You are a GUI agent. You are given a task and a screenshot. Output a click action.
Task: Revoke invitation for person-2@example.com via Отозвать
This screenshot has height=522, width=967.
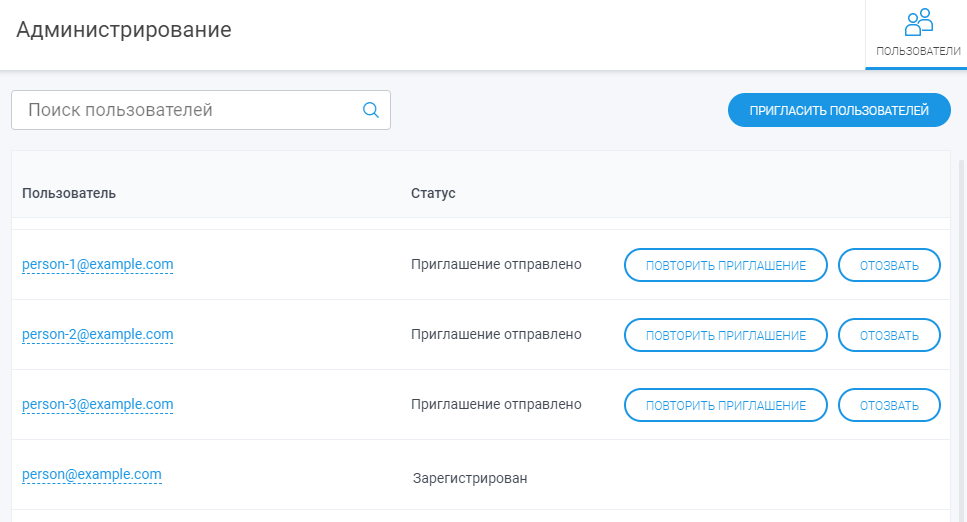click(x=889, y=335)
